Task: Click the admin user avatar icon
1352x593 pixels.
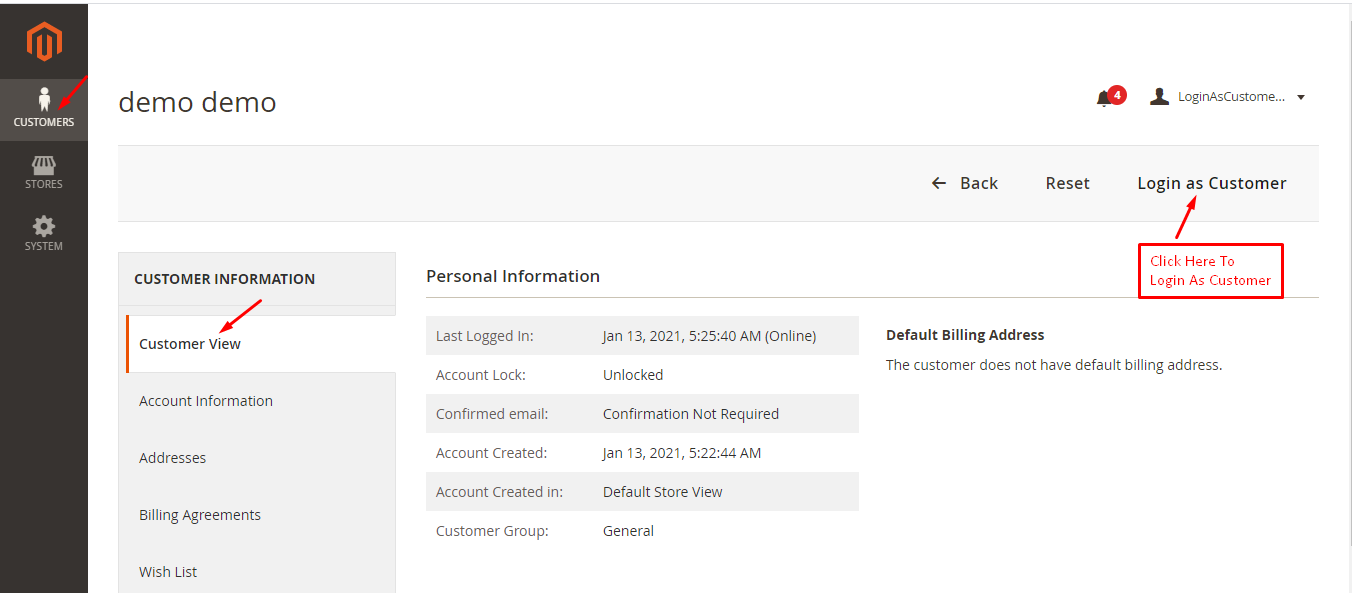Action: click(1159, 97)
